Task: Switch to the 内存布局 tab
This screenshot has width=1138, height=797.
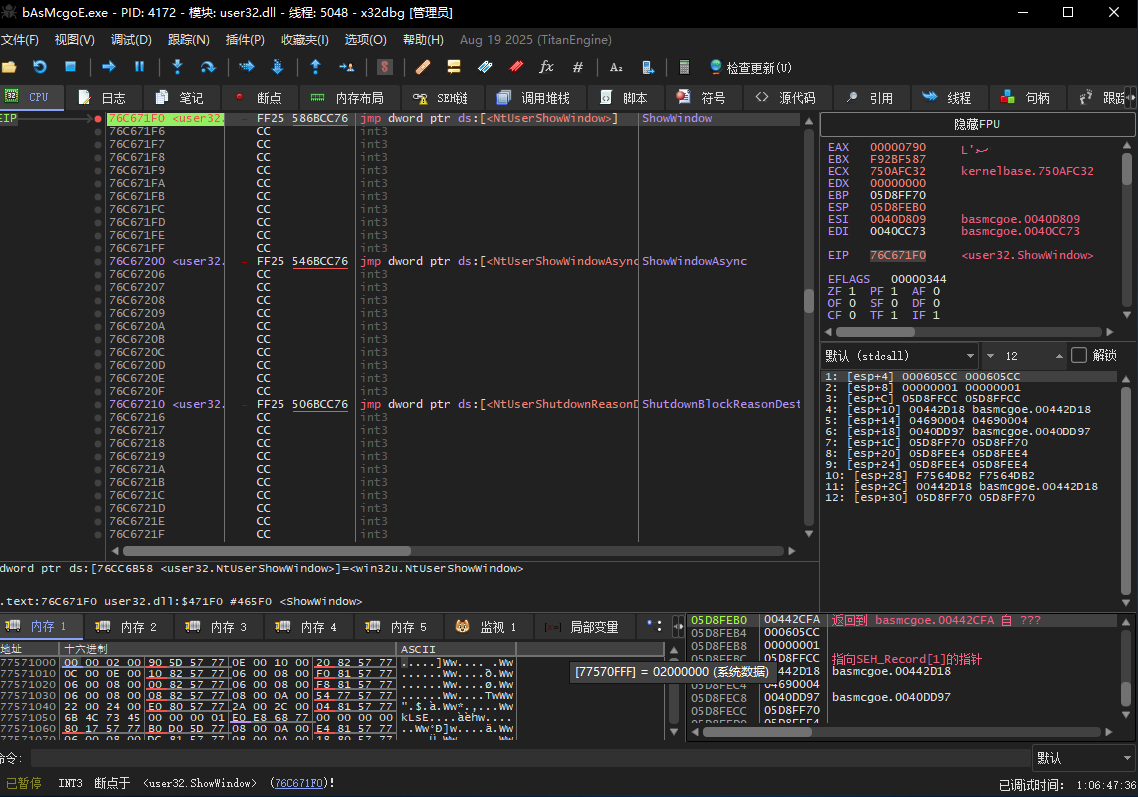Action: pos(347,97)
